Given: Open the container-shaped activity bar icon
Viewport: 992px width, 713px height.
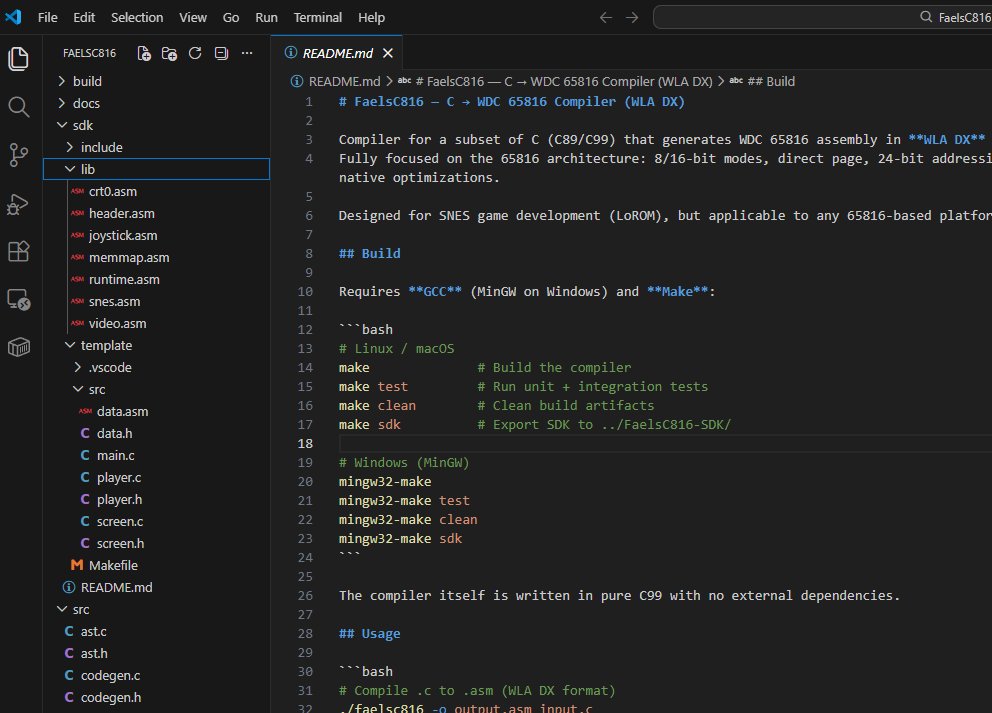Looking at the screenshot, I should [18, 347].
